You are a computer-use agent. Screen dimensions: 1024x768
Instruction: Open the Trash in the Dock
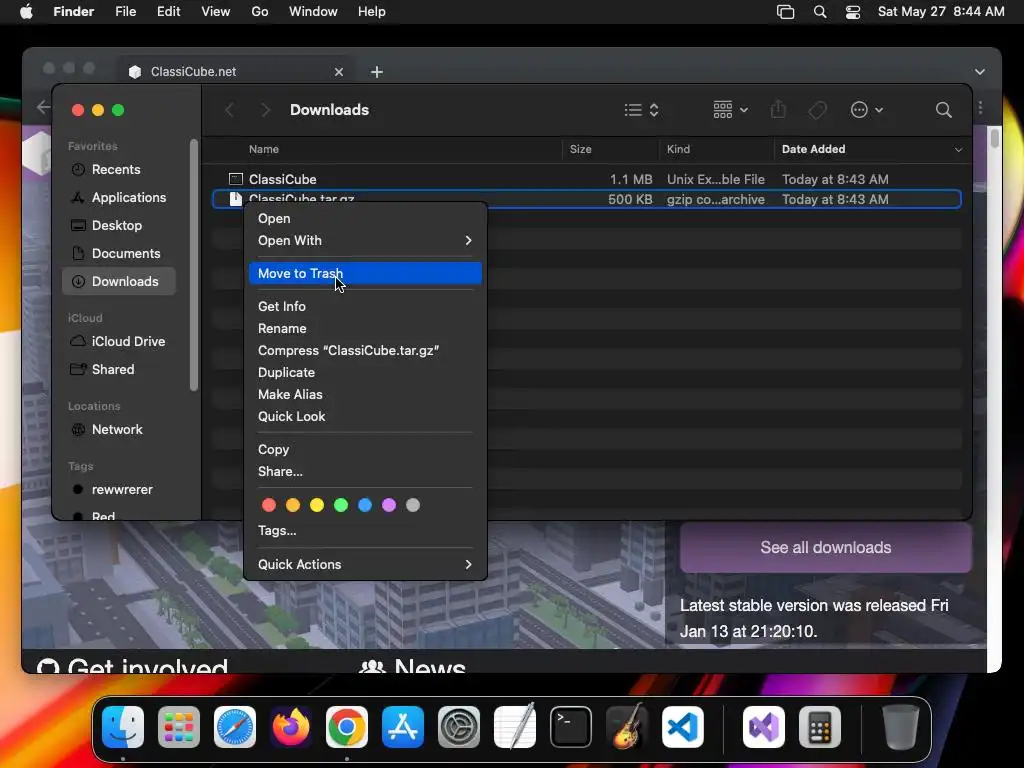[x=901, y=727]
